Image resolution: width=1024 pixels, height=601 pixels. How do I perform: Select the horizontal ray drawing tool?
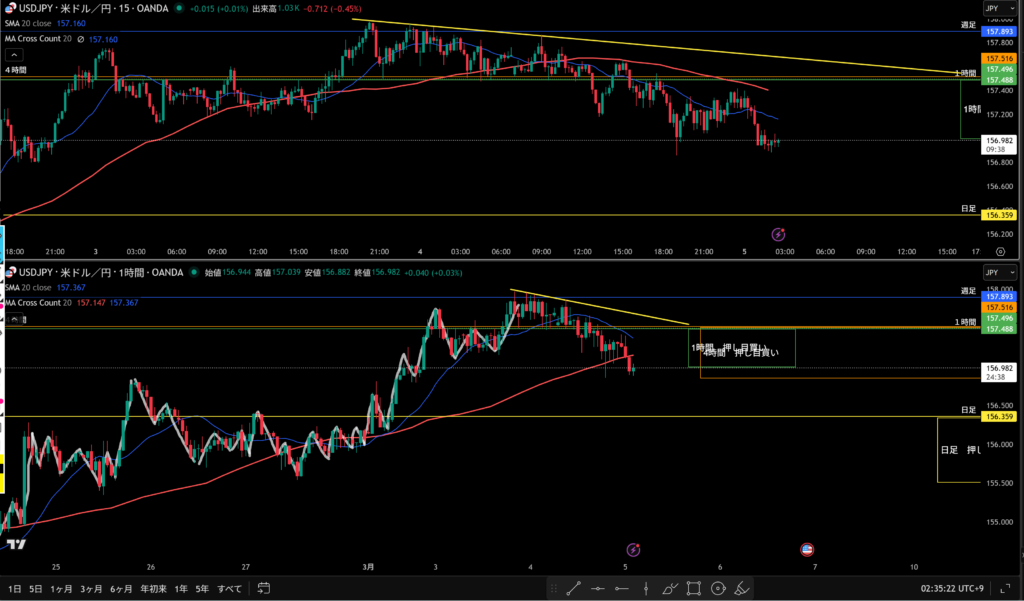click(x=622, y=589)
